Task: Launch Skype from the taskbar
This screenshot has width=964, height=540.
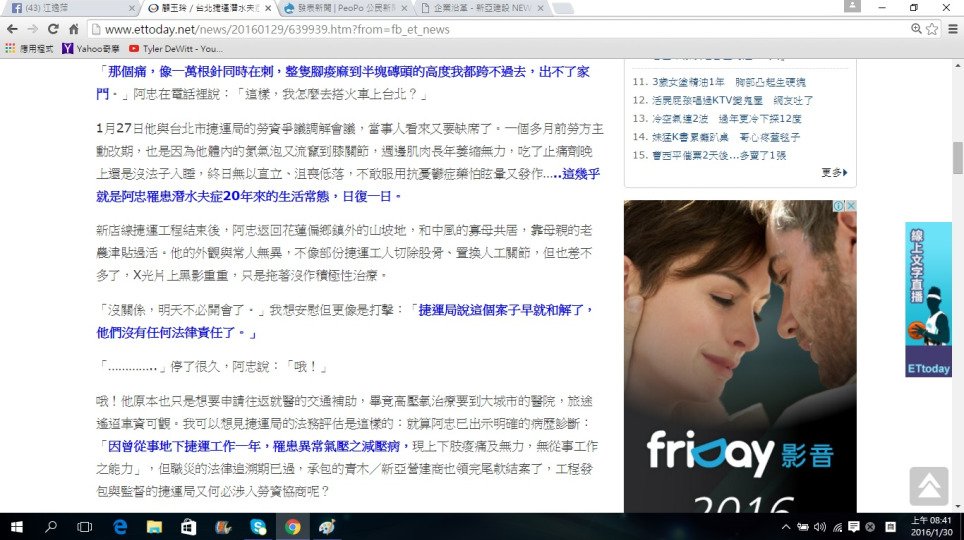Action: point(257,526)
